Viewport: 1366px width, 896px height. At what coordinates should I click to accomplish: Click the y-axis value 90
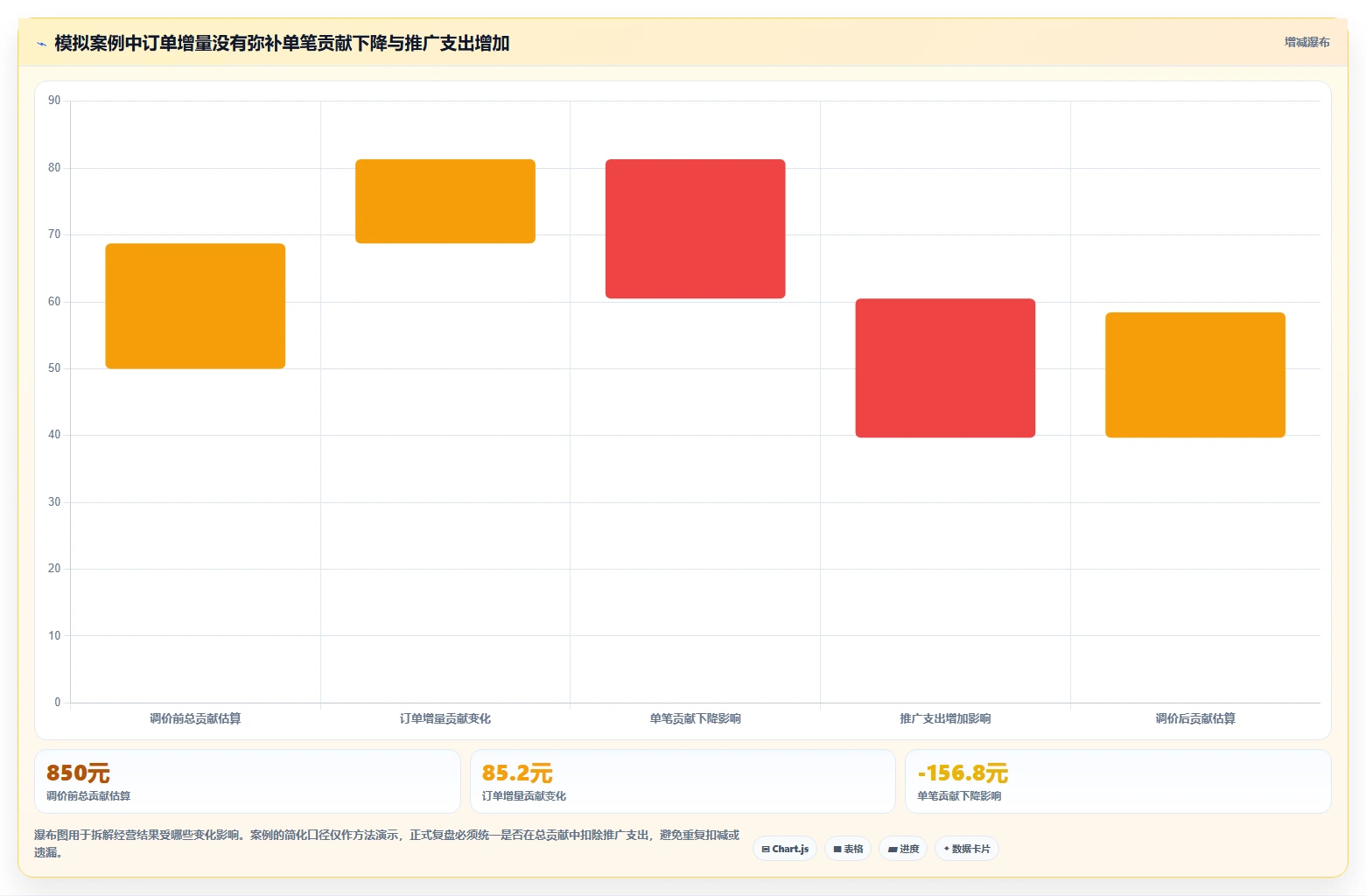pos(54,101)
